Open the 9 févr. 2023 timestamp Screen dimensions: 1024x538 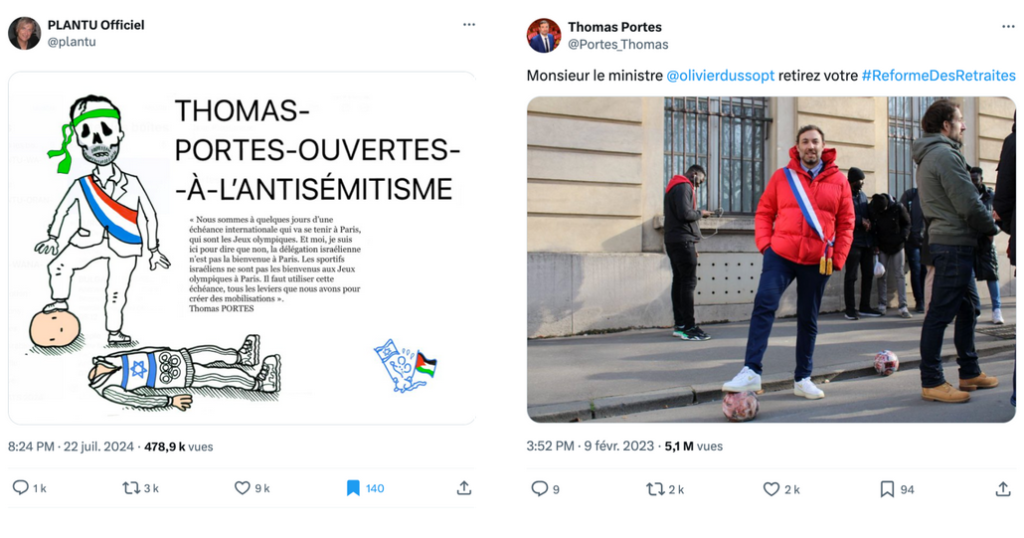point(618,446)
